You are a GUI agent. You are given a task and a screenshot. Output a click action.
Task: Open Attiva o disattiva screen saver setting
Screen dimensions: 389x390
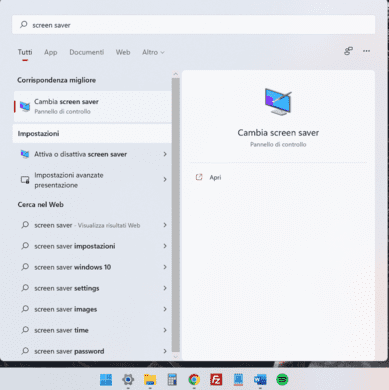(x=92, y=154)
